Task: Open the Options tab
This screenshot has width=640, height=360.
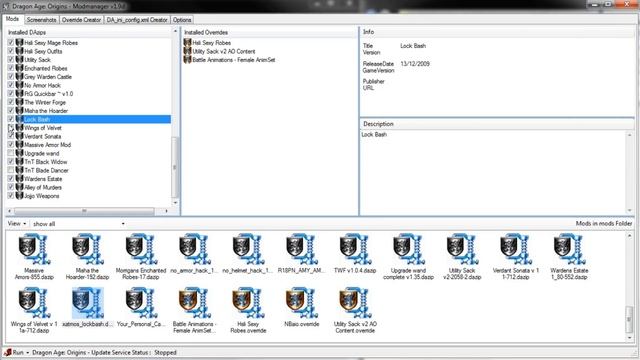Action: tap(182, 20)
